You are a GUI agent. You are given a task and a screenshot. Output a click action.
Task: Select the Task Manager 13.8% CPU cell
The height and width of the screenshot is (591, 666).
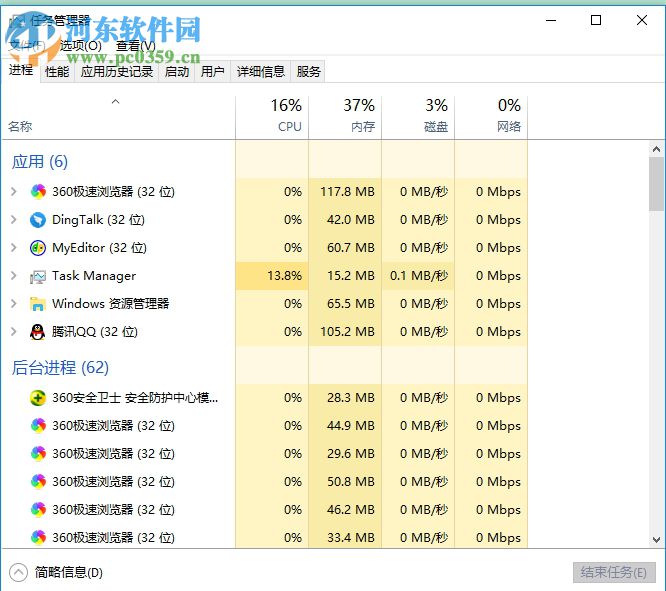coord(272,276)
